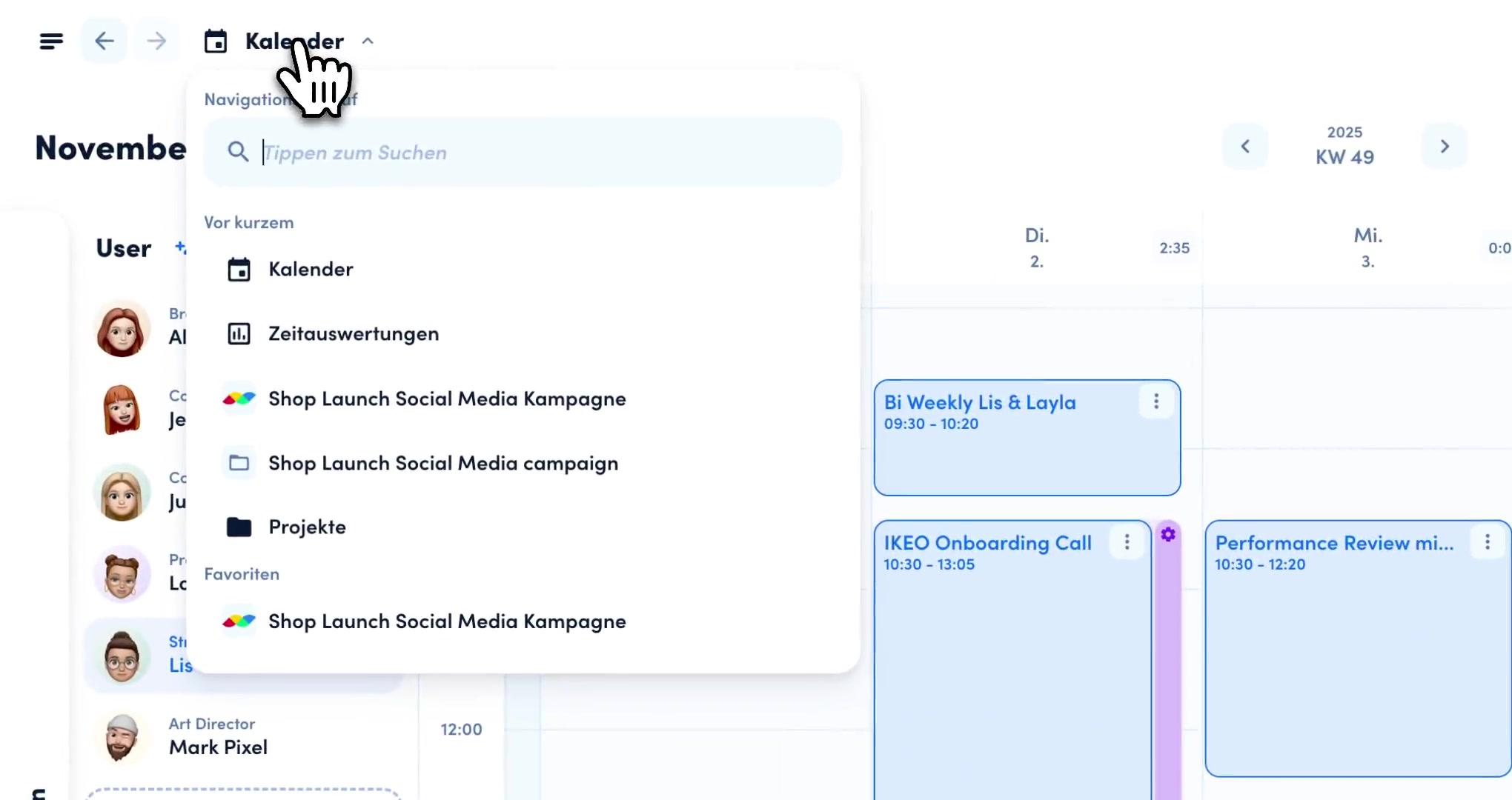The height and width of the screenshot is (800, 1512).
Task: Click the 12:00 time label
Action: coord(461,729)
